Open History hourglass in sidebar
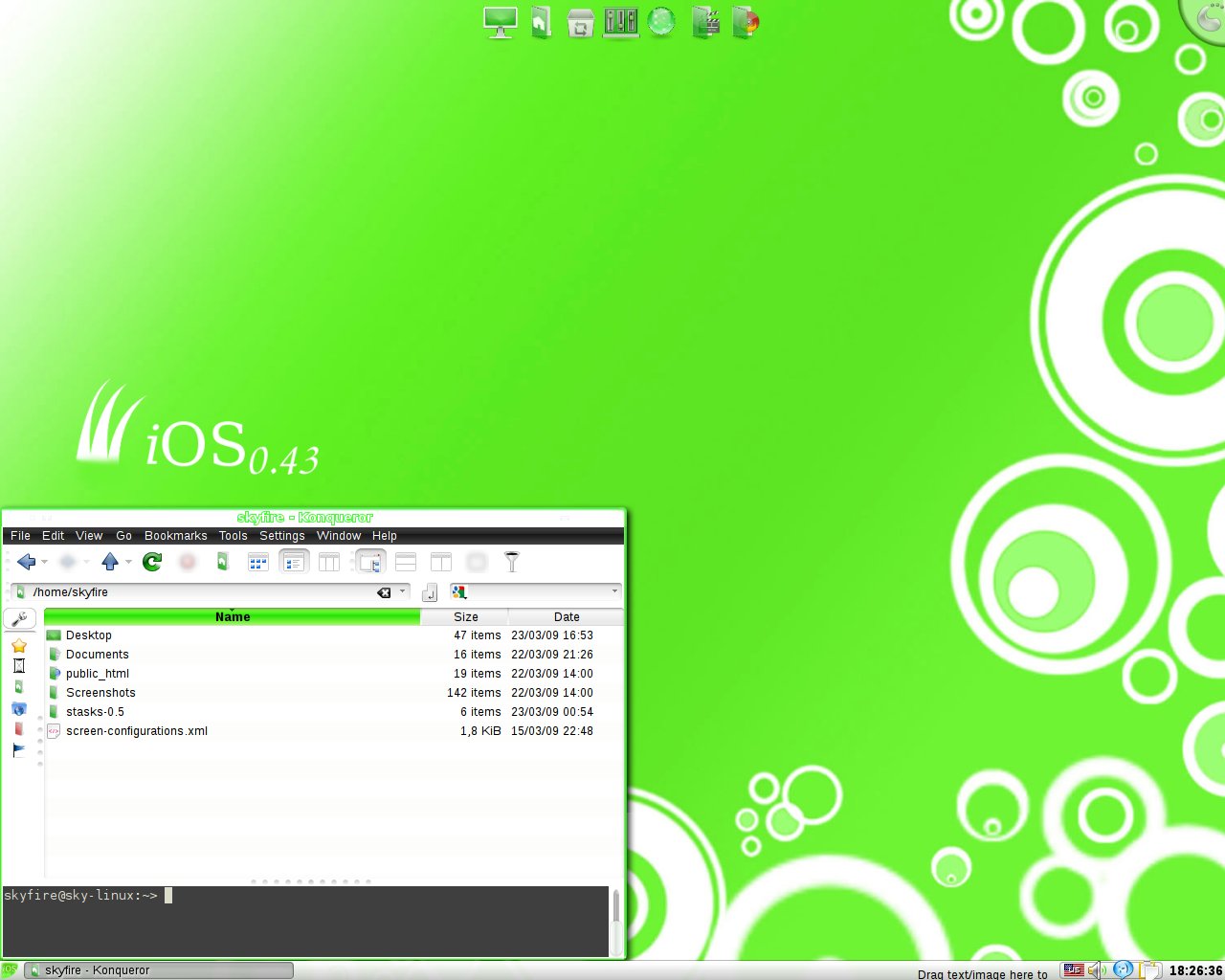1225x980 pixels. [19, 666]
